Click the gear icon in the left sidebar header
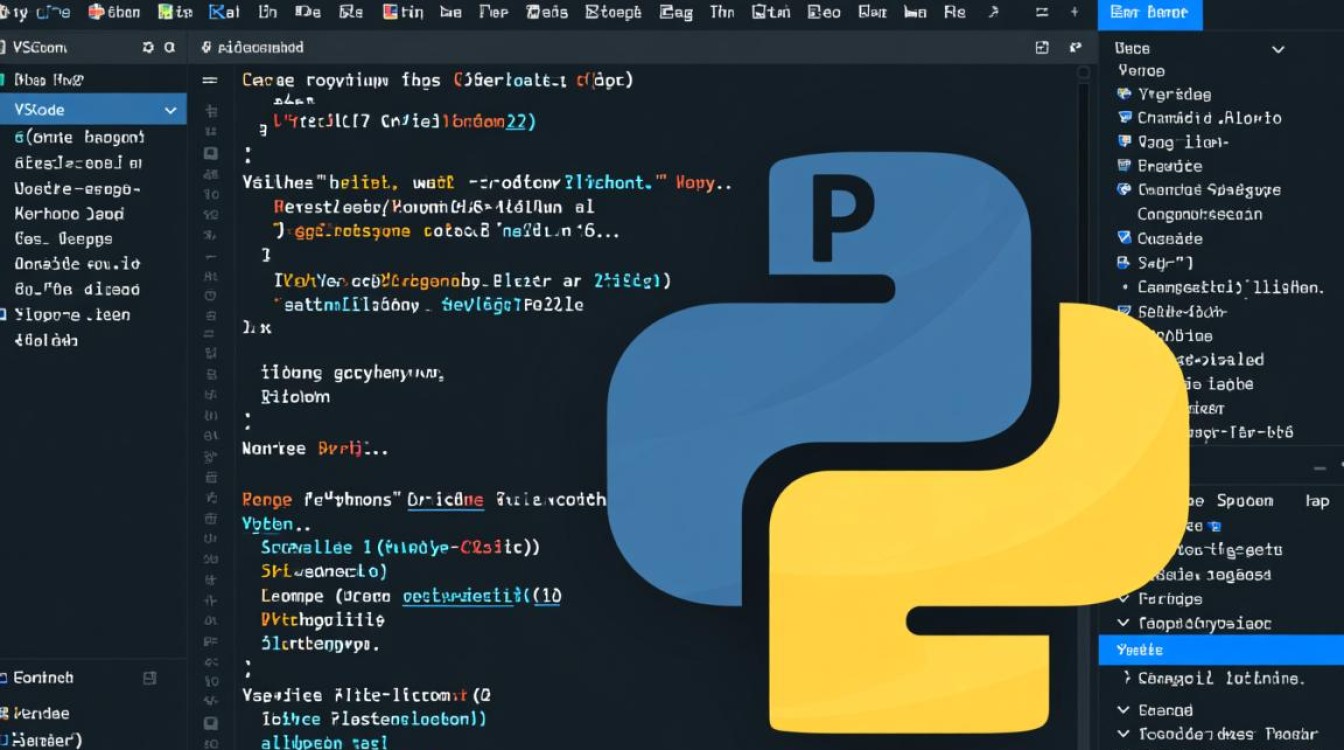The image size is (1344, 750). click(148, 47)
